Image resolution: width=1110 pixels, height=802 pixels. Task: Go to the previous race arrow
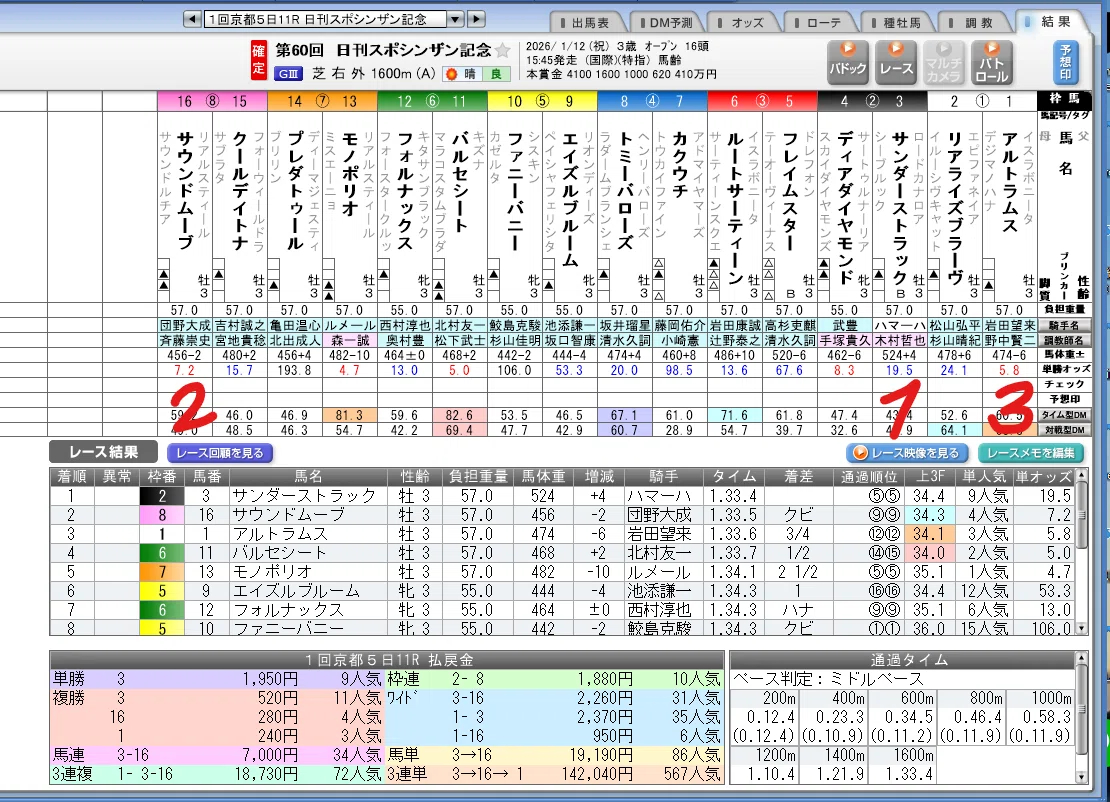coord(192,19)
